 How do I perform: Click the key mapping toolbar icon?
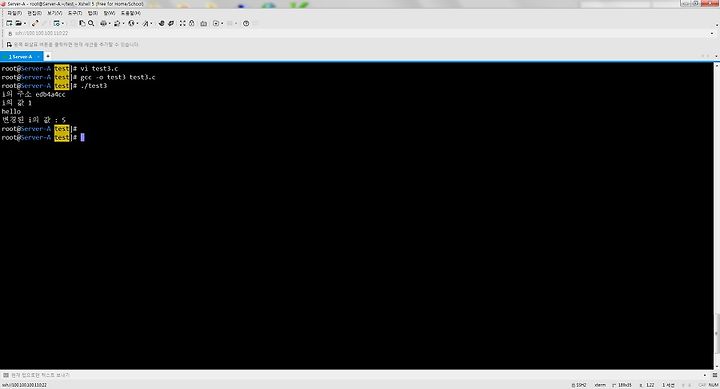tap(204, 23)
